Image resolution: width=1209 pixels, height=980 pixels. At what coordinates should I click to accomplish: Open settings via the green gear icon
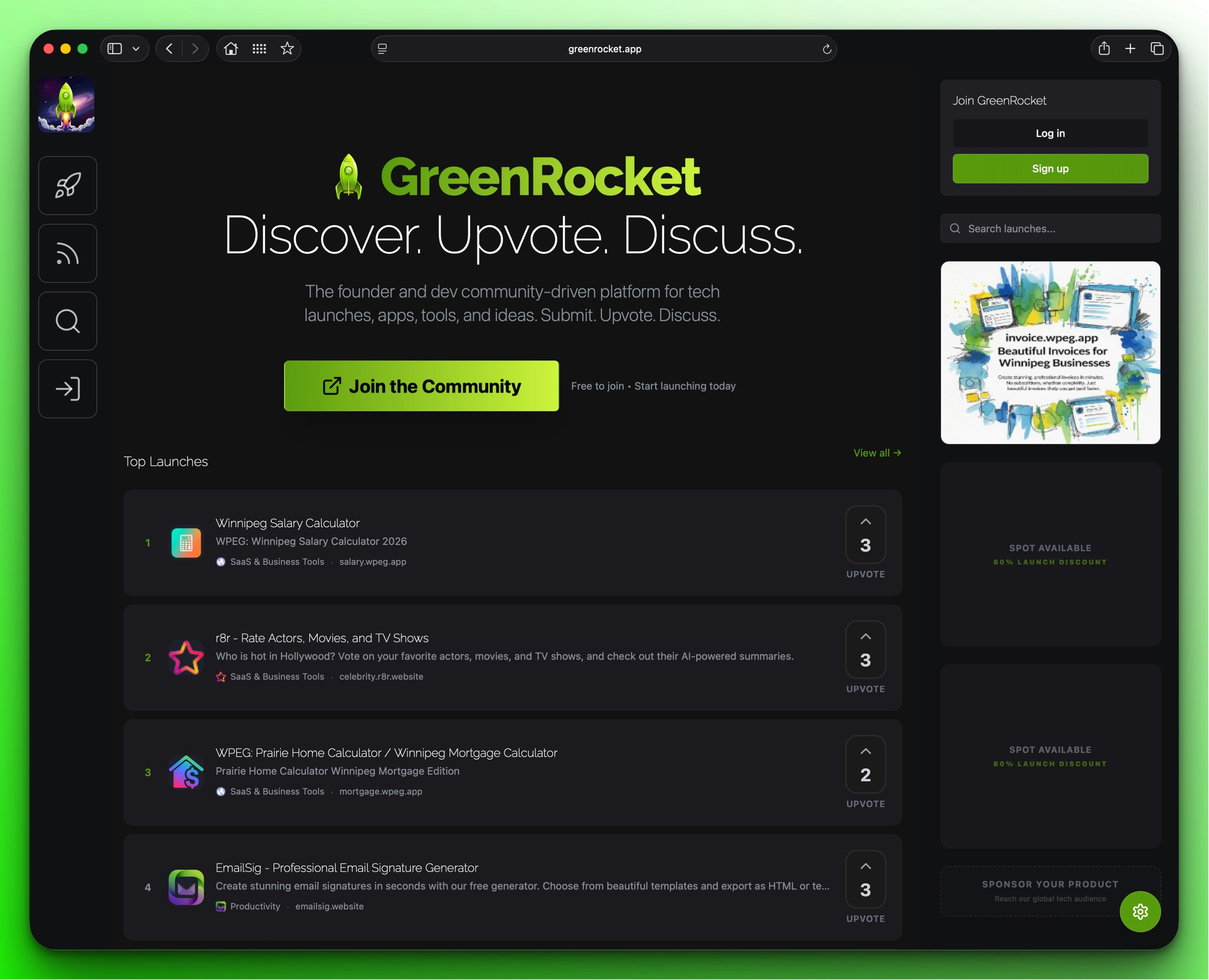pos(1140,911)
